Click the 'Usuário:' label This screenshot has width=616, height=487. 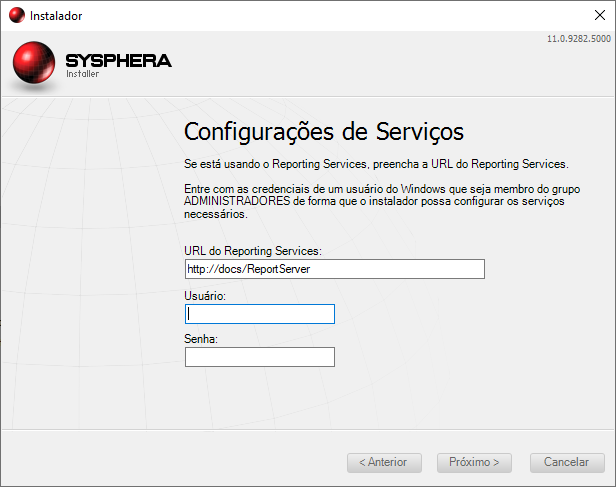coord(205,296)
